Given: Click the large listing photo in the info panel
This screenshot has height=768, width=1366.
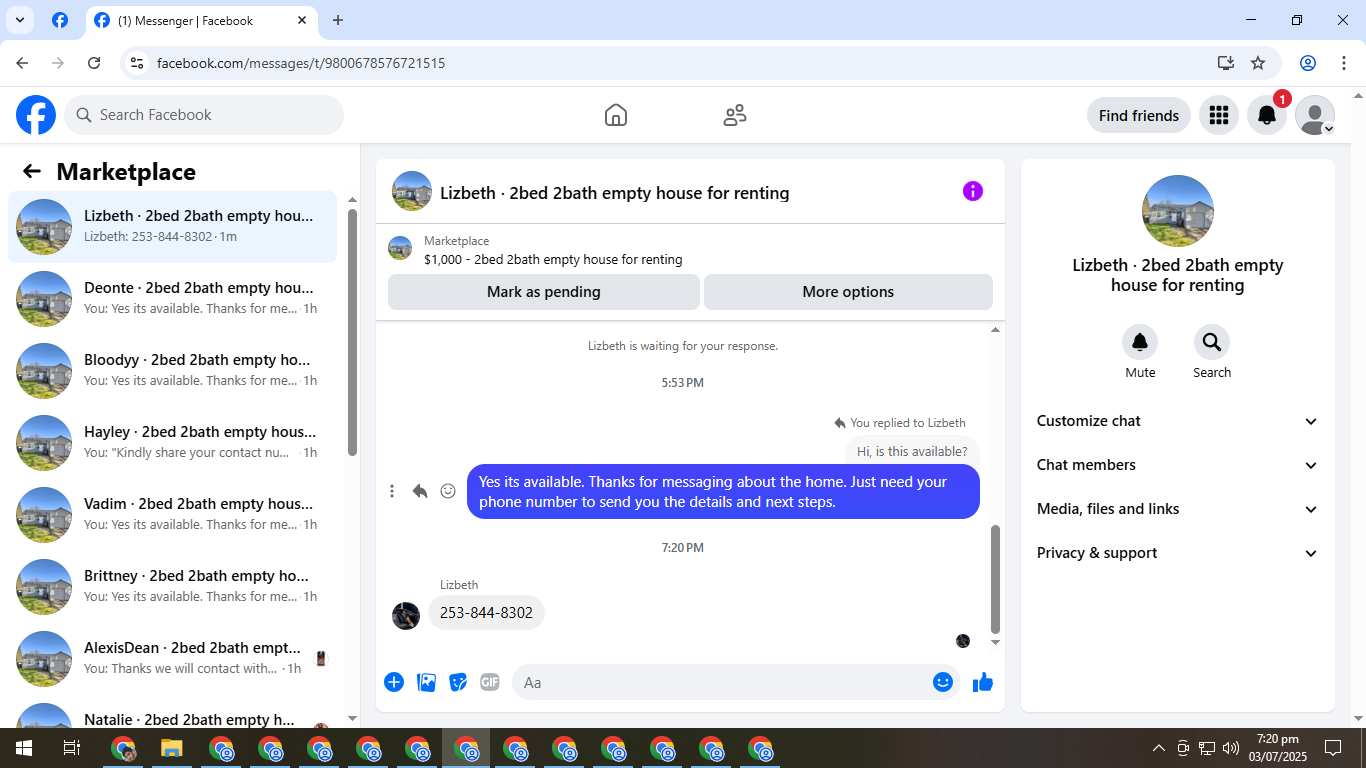Looking at the screenshot, I should pos(1178,211).
